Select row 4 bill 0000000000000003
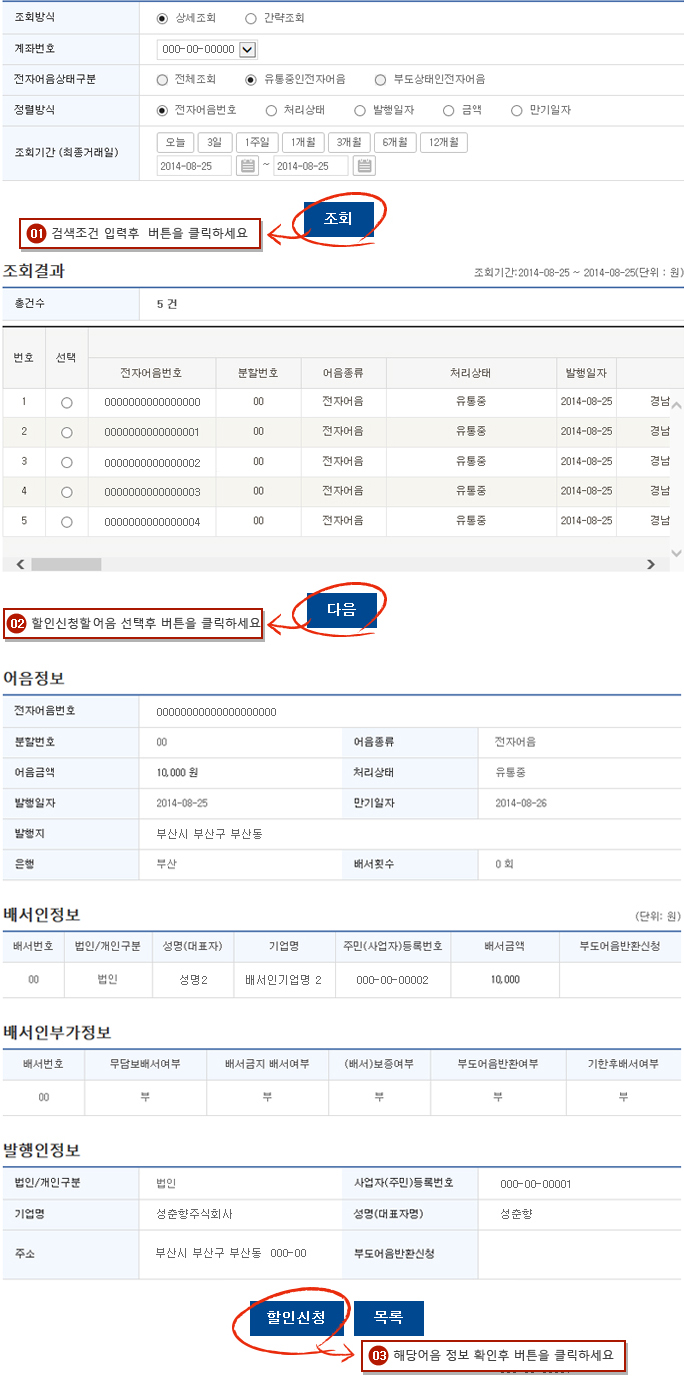 pyautogui.click(x=67, y=492)
